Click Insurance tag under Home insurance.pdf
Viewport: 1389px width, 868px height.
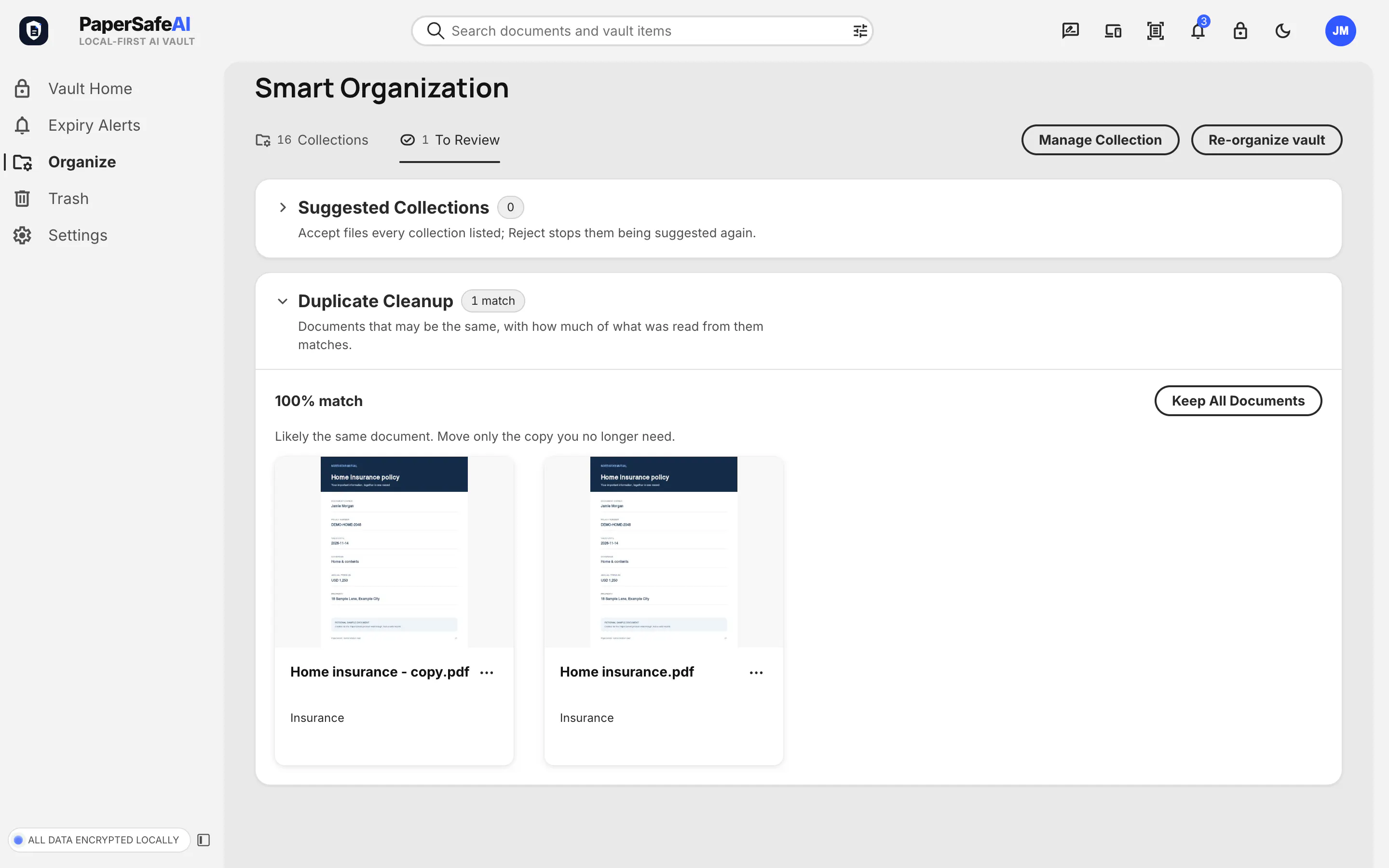coord(586,718)
